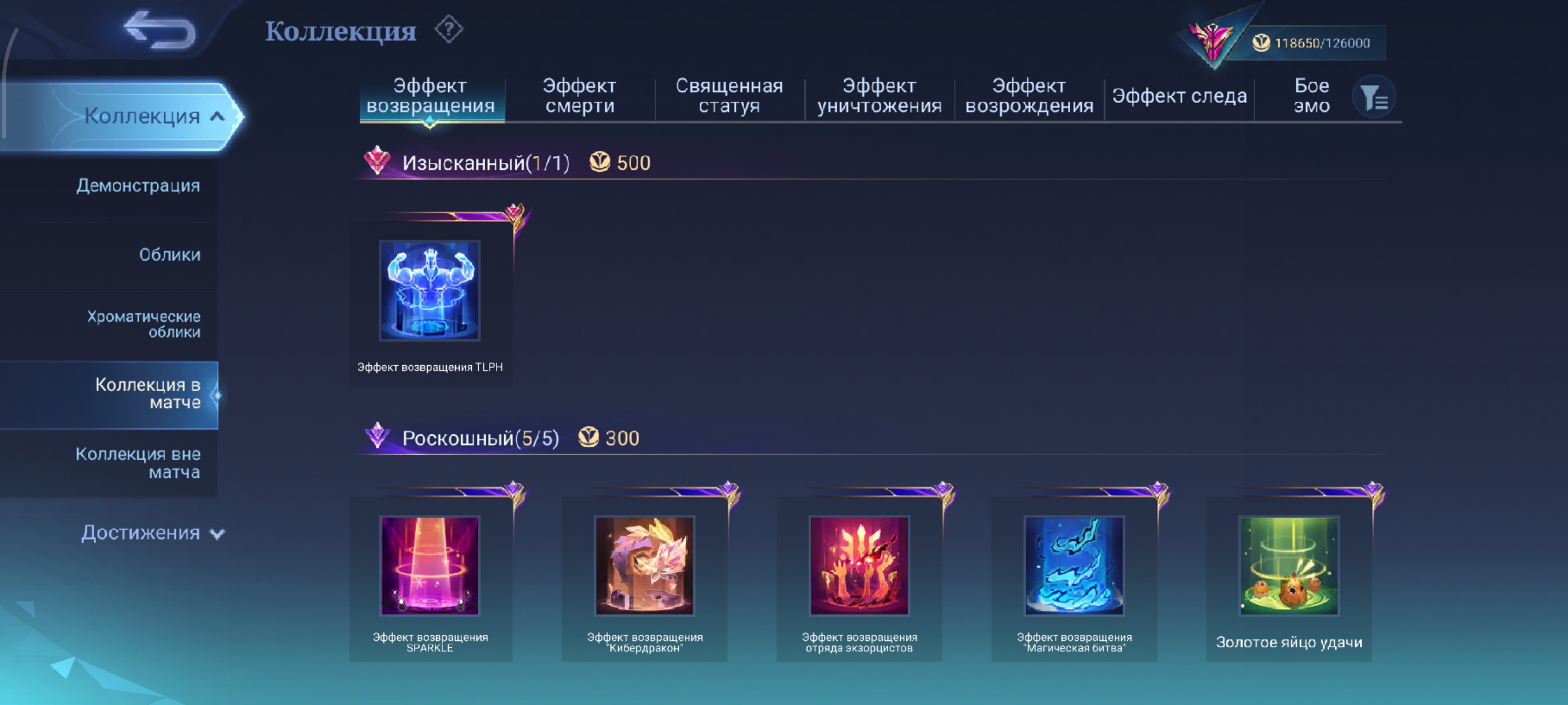Viewport: 1568px width, 705px height.
Task: Select the Магическая битва recall effect
Action: (x=1074, y=566)
